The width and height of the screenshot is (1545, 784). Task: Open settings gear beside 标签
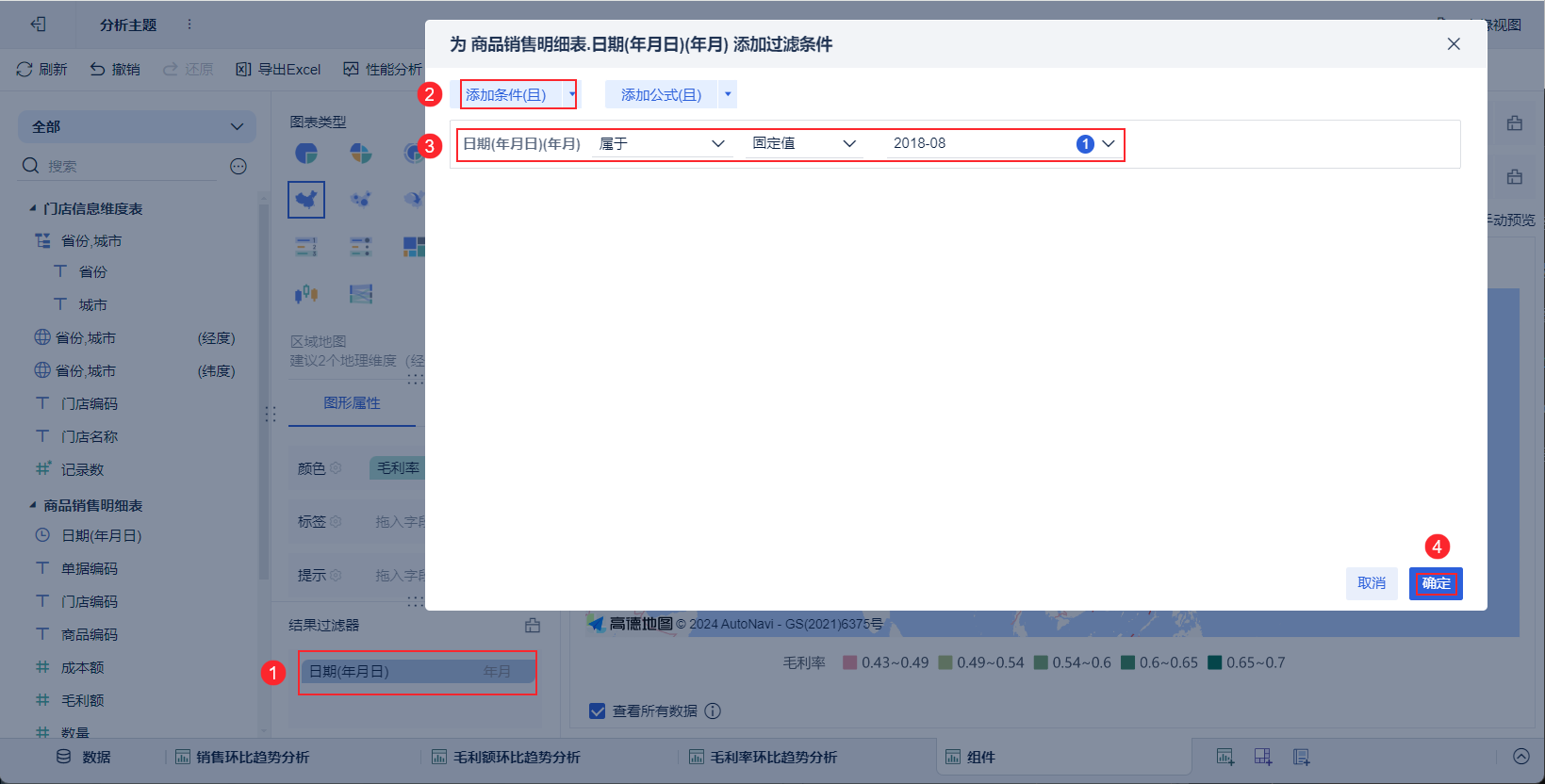pyautogui.click(x=337, y=521)
